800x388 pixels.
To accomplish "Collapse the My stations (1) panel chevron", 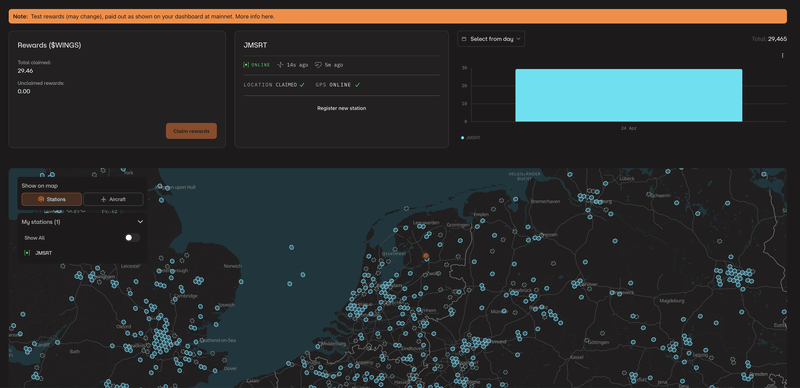I will (x=140, y=222).
